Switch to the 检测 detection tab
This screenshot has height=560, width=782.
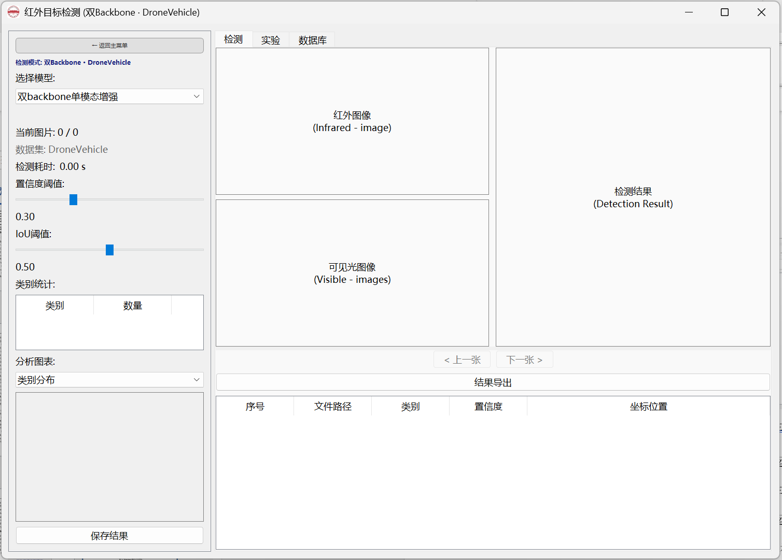pos(233,39)
